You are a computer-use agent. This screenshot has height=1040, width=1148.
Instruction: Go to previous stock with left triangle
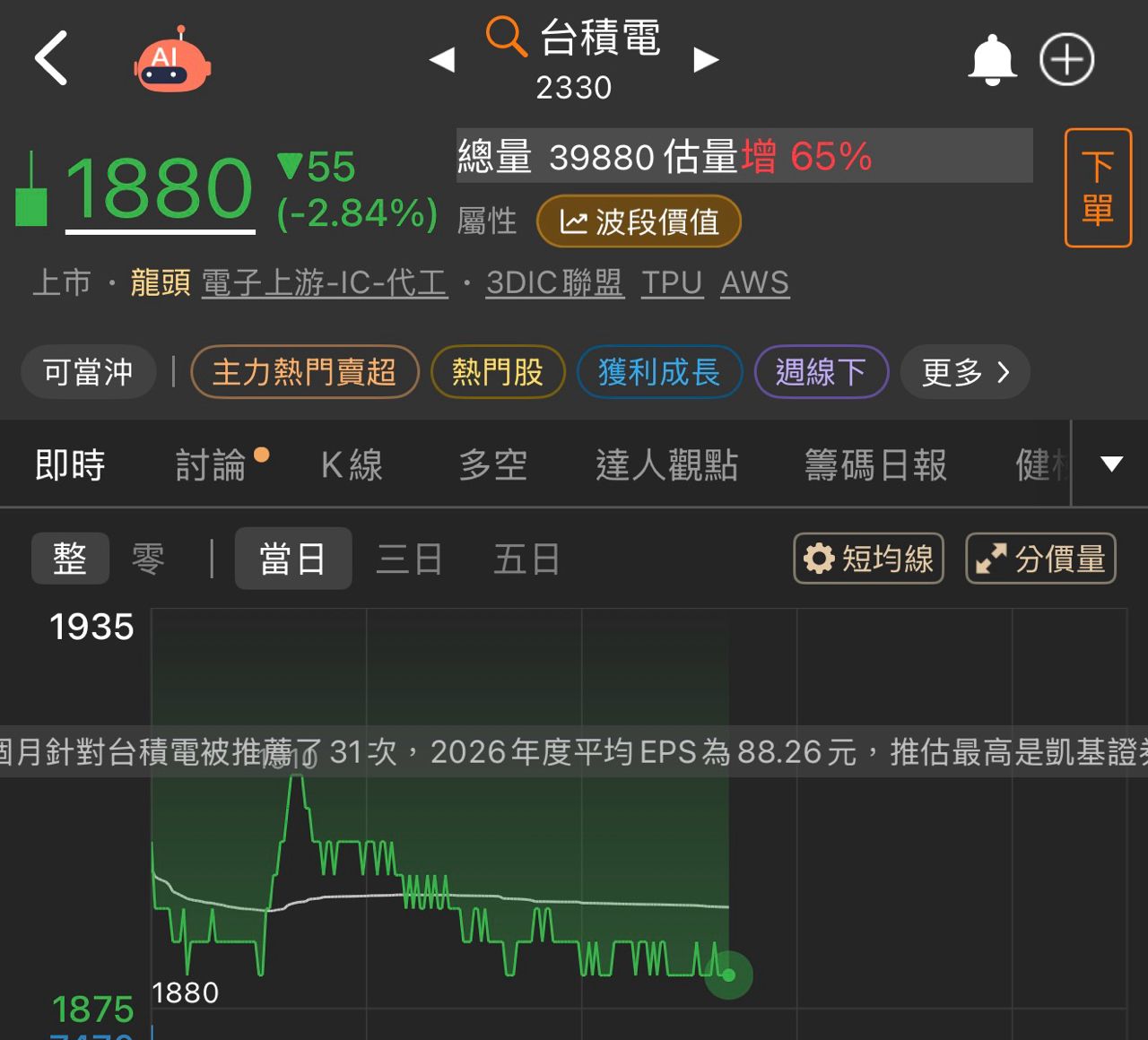click(442, 60)
